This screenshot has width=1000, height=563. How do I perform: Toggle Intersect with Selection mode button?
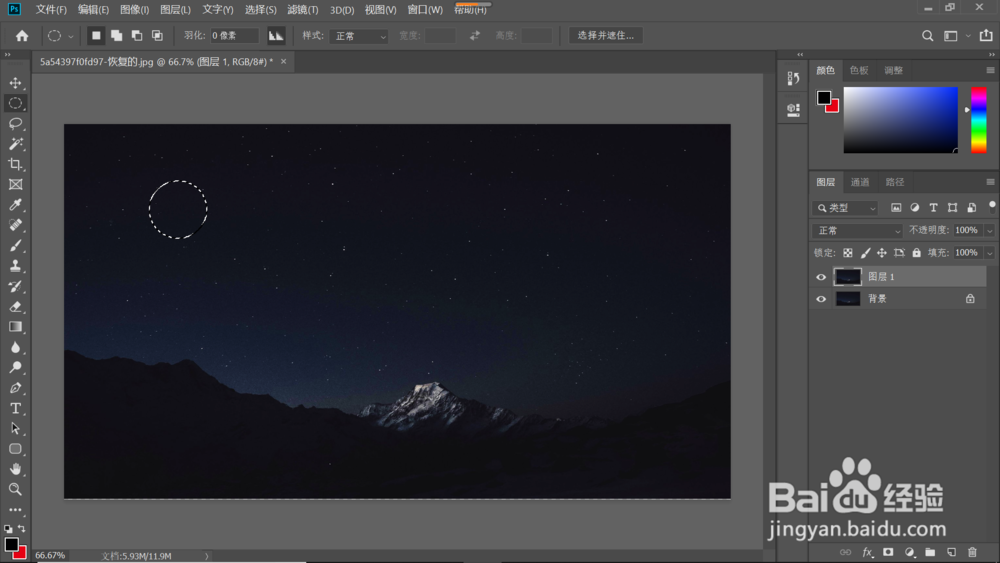(158, 36)
